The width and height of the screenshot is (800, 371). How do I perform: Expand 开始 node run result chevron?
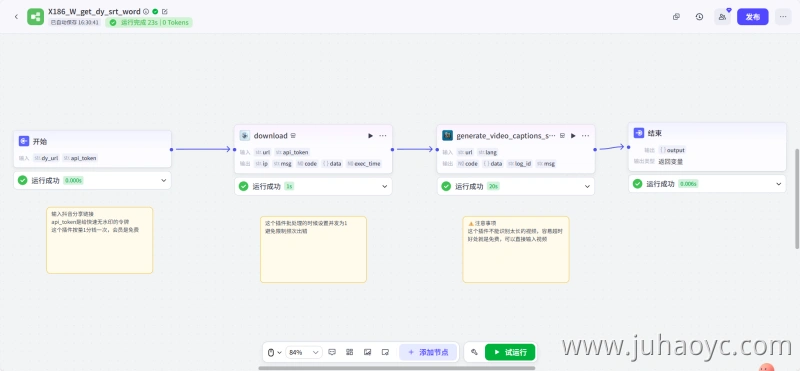[164, 180]
